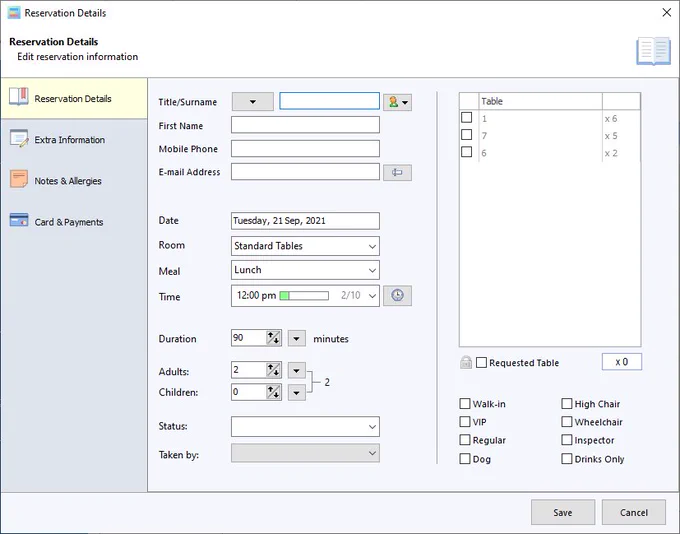Expand the Room dropdown showing Standard Tables
Image resolution: width=680 pixels, height=534 pixels.
[x=305, y=246]
